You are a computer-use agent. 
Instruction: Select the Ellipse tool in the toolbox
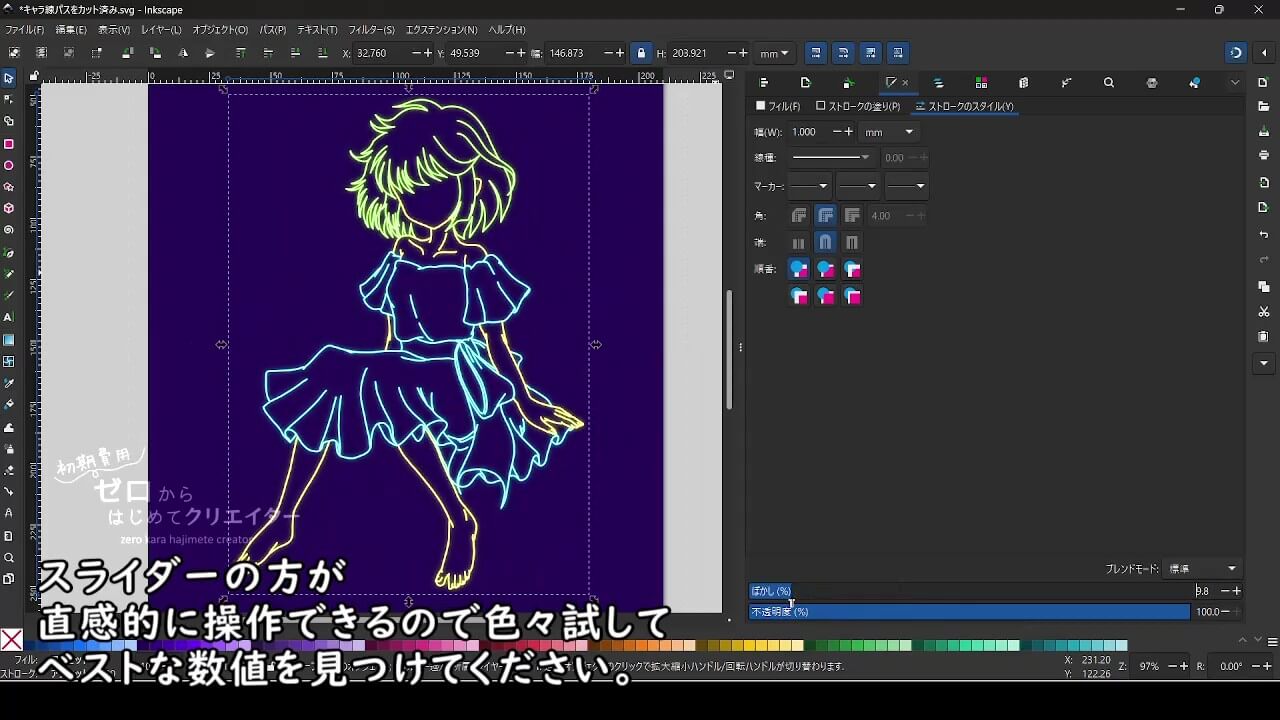(x=9, y=166)
